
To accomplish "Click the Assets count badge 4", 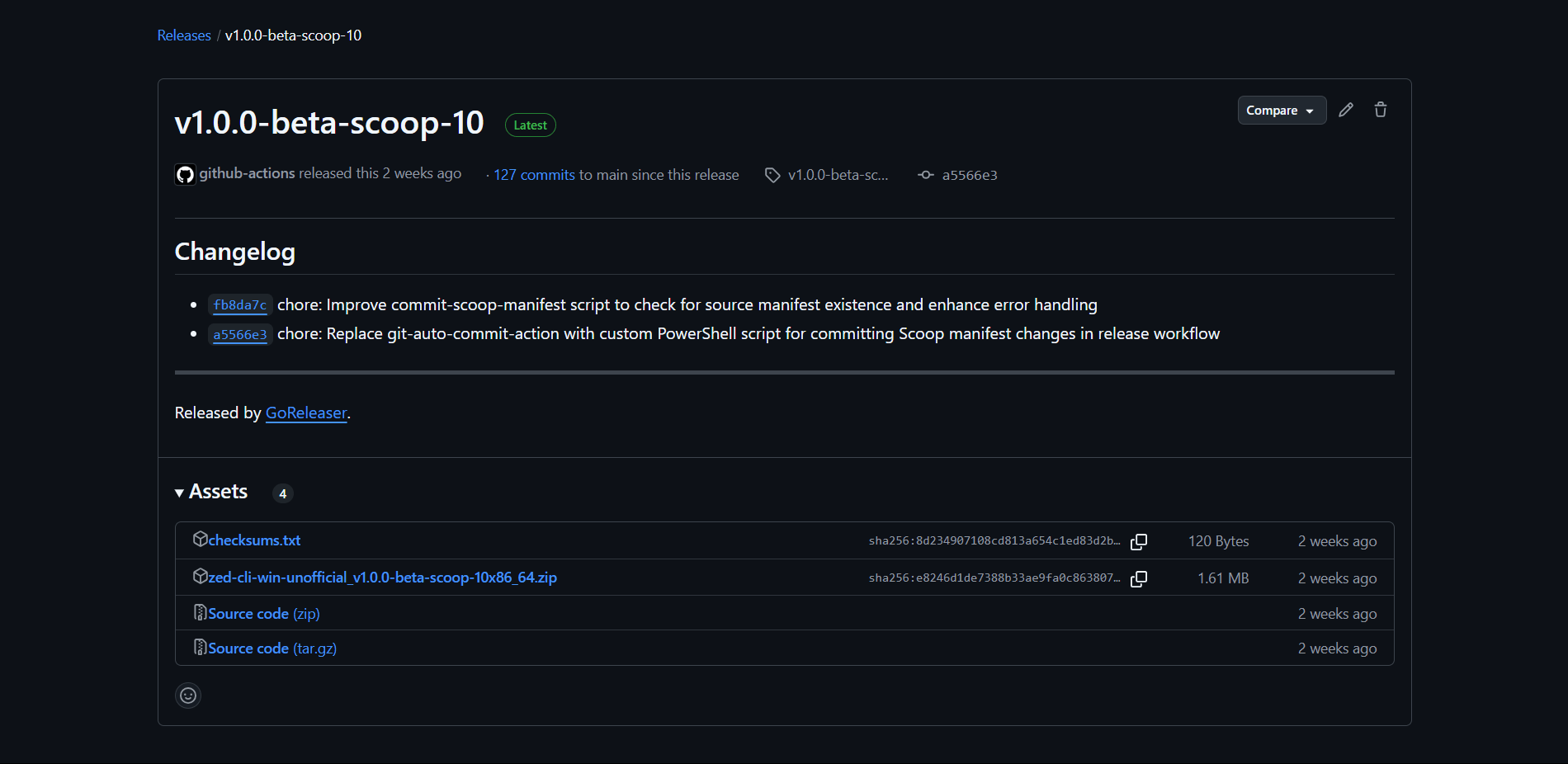I will (x=283, y=493).
